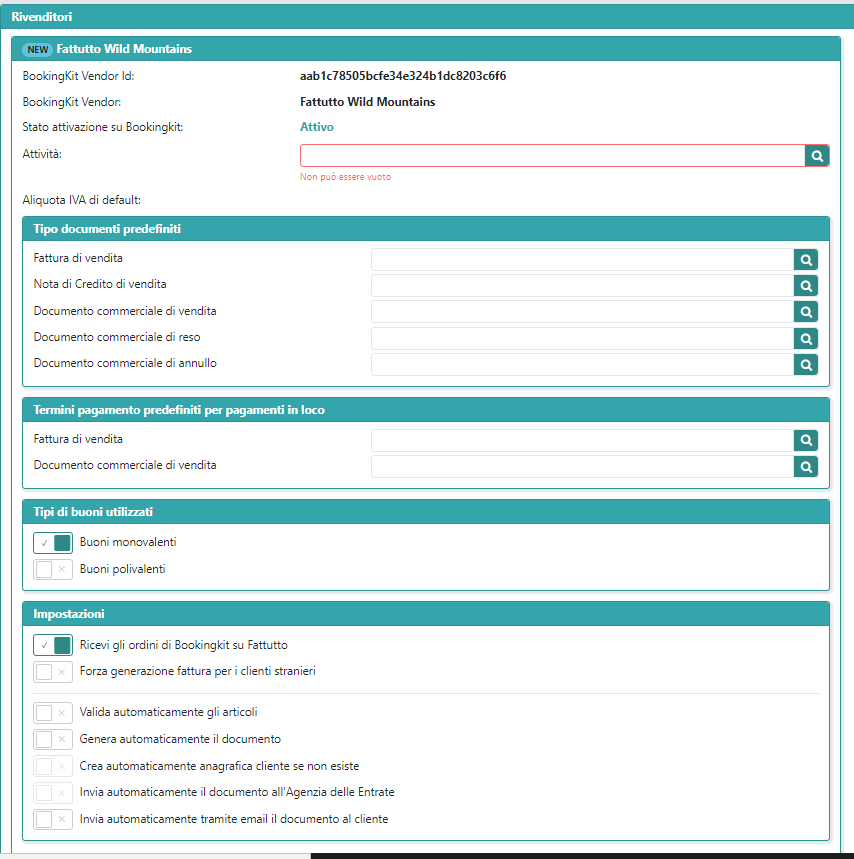The width and height of the screenshot is (854, 859).
Task: Click the Aliquota IVA di default label
Action: (x=82, y=200)
